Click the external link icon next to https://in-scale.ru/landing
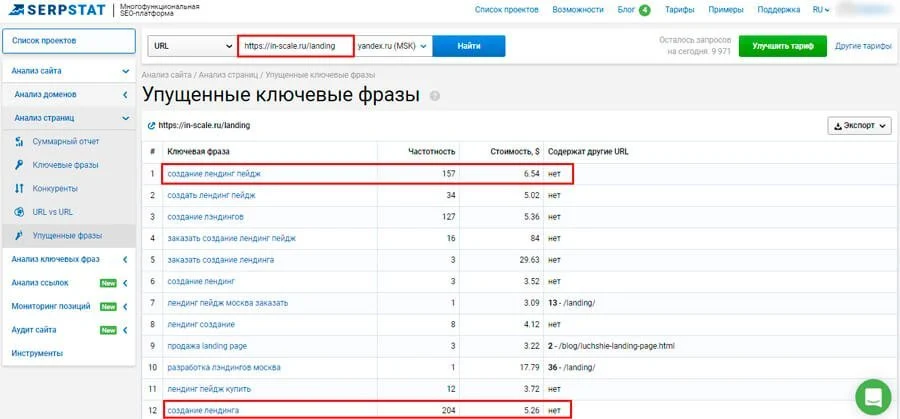 pos(152,125)
